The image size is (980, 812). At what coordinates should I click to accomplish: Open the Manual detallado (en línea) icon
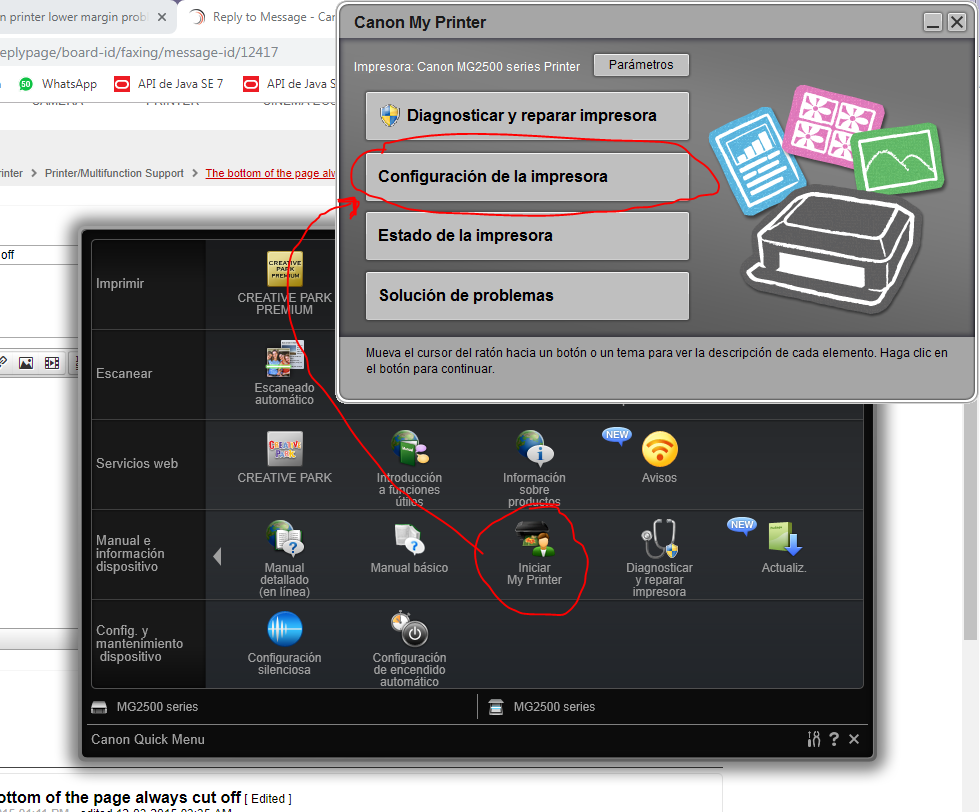pyautogui.click(x=284, y=542)
